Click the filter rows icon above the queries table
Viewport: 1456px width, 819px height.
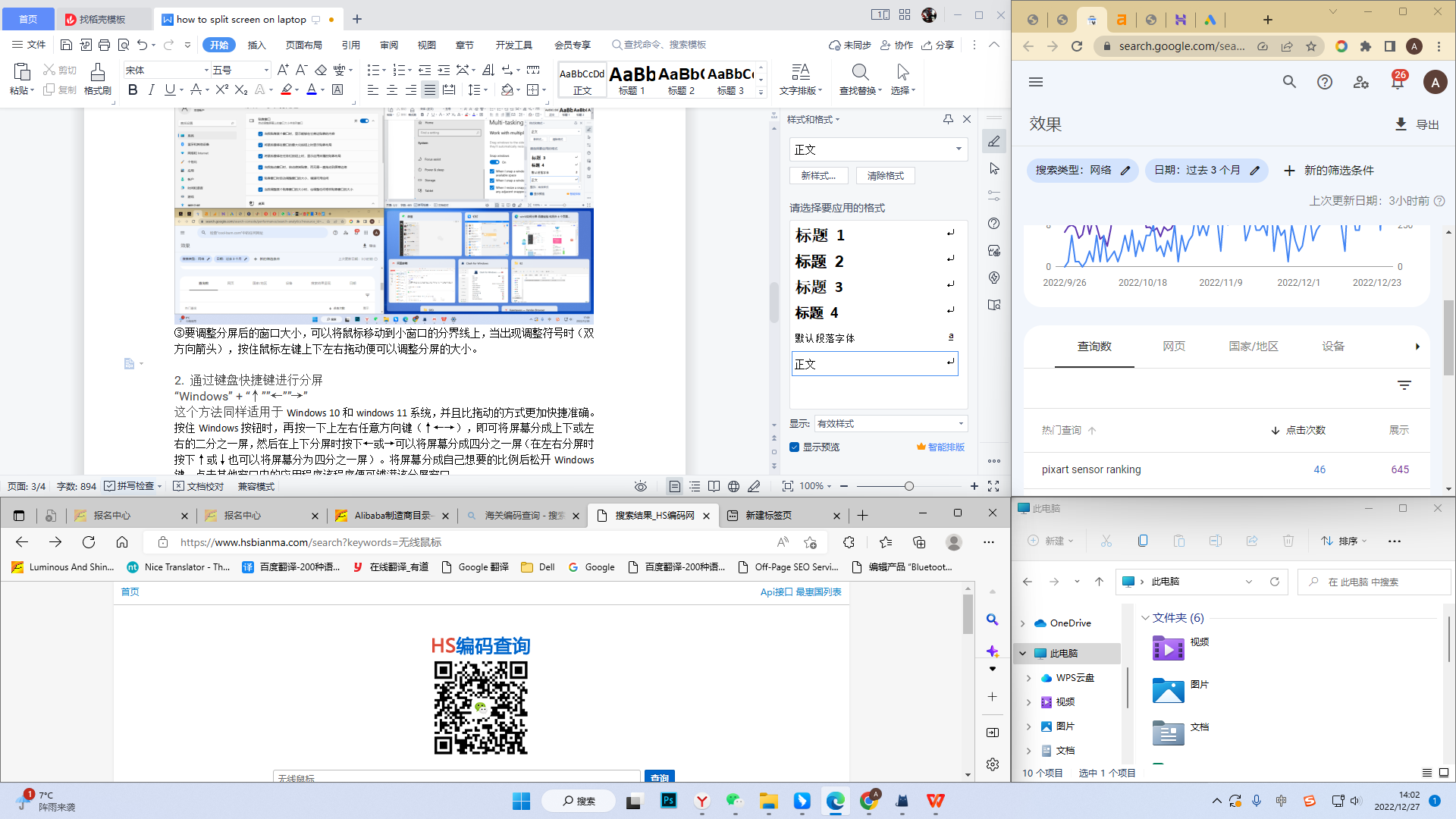(1404, 385)
